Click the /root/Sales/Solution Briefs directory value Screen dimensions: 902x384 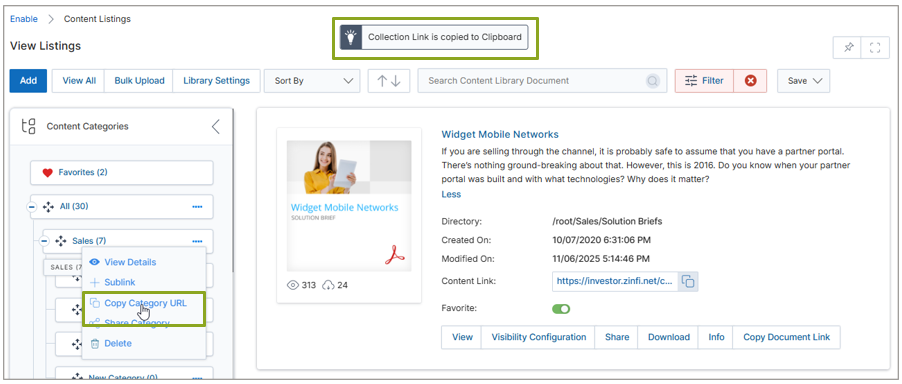pyautogui.click(x=607, y=221)
